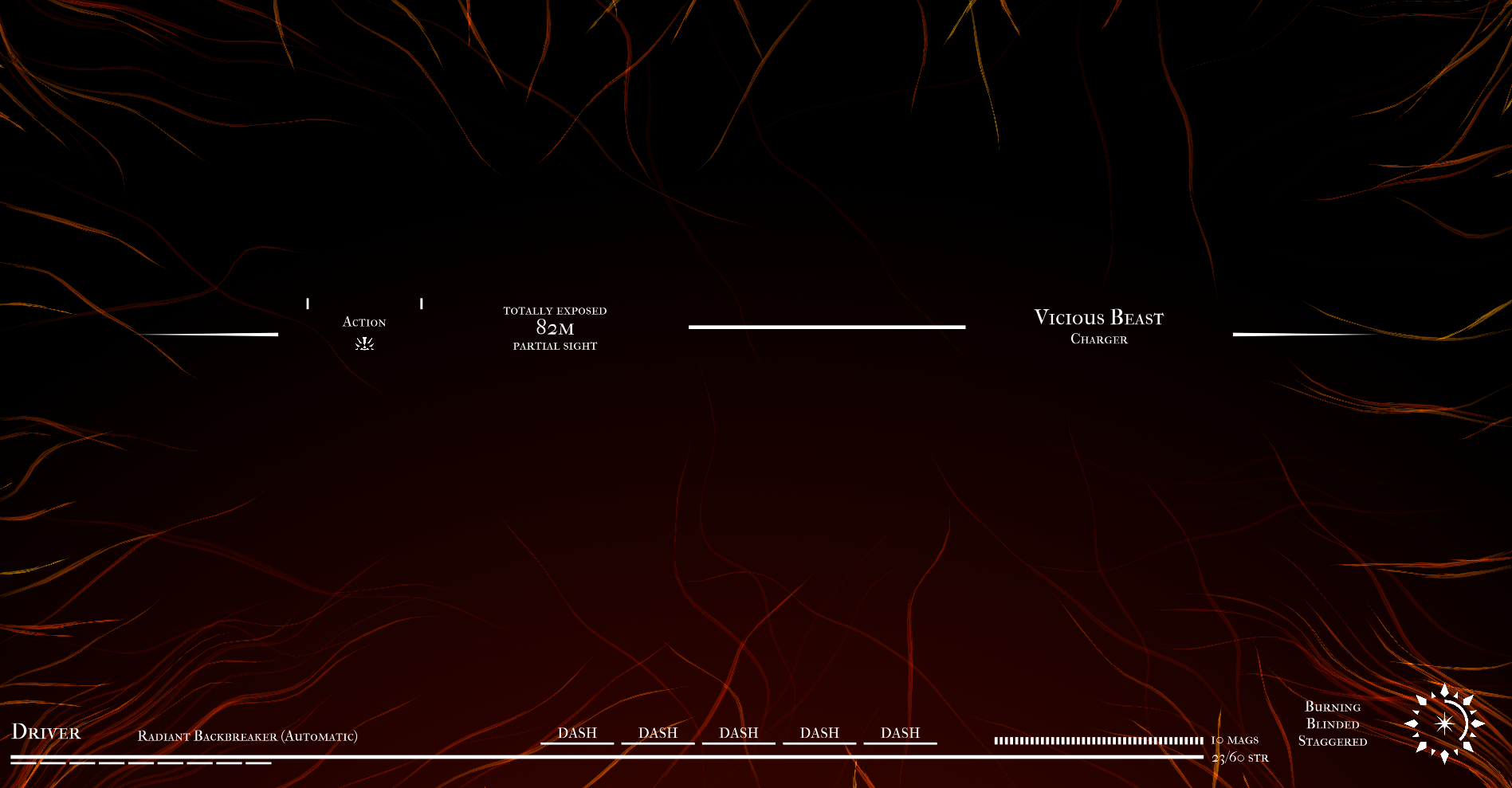Click the starburst icon below Action
This screenshot has height=788, width=1512.
tap(364, 343)
